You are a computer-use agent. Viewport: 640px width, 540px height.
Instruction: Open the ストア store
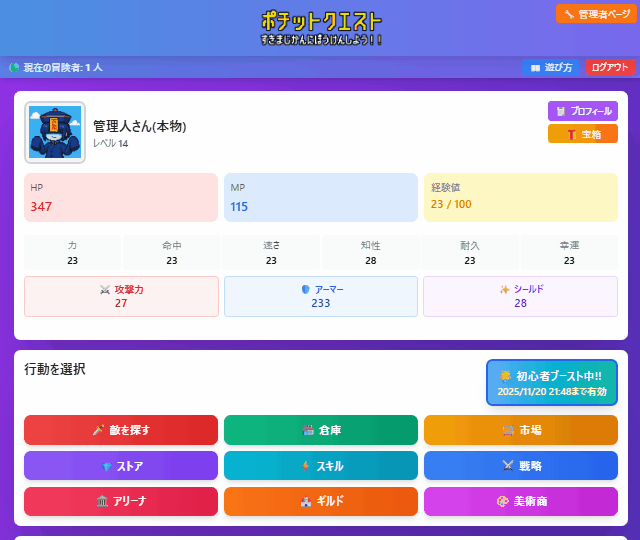121,466
